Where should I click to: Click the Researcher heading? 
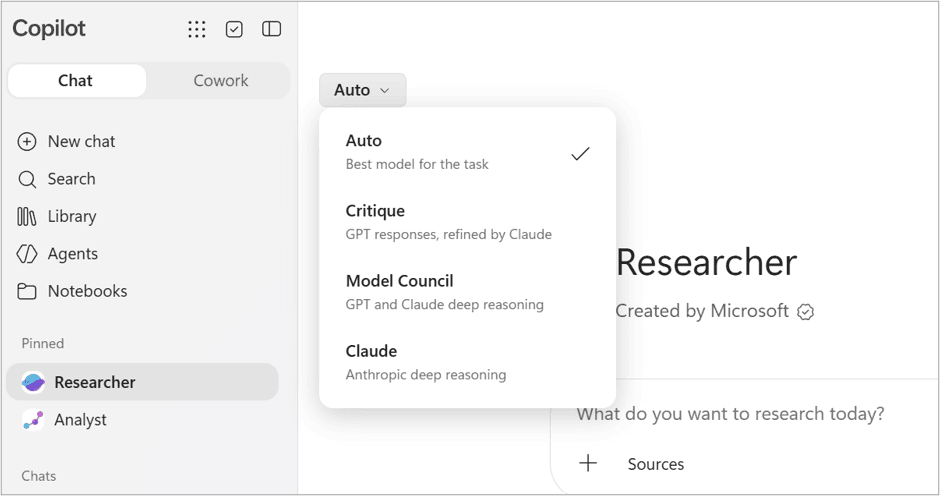click(x=706, y=263)
